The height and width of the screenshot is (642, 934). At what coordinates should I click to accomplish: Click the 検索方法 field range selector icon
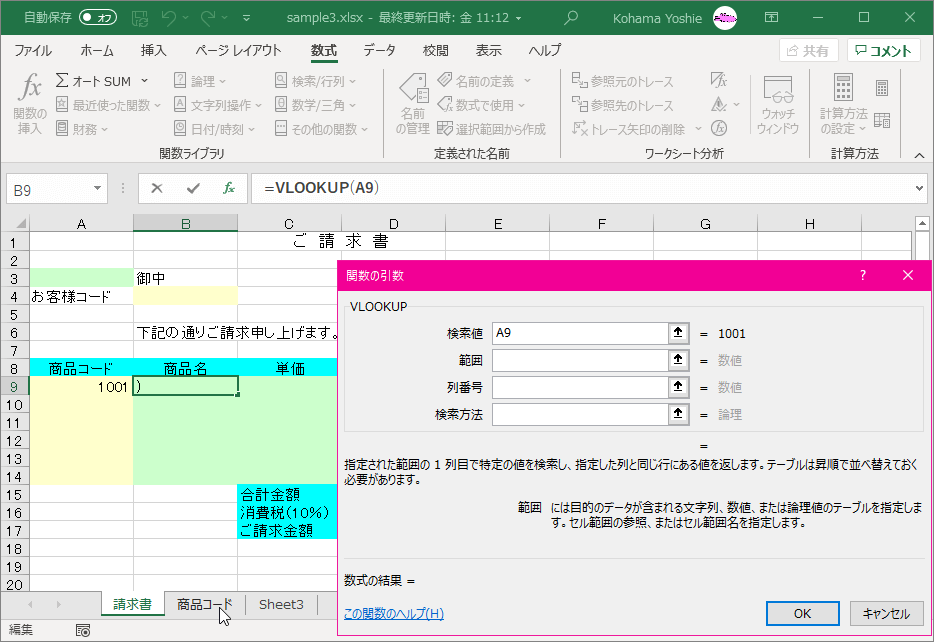(679, 415)
